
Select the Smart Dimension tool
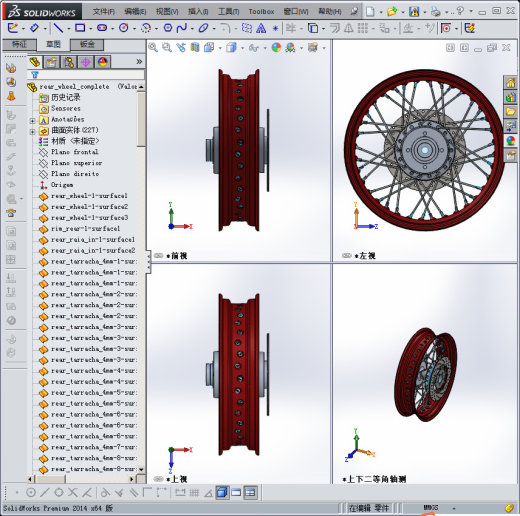click(34, 28)
